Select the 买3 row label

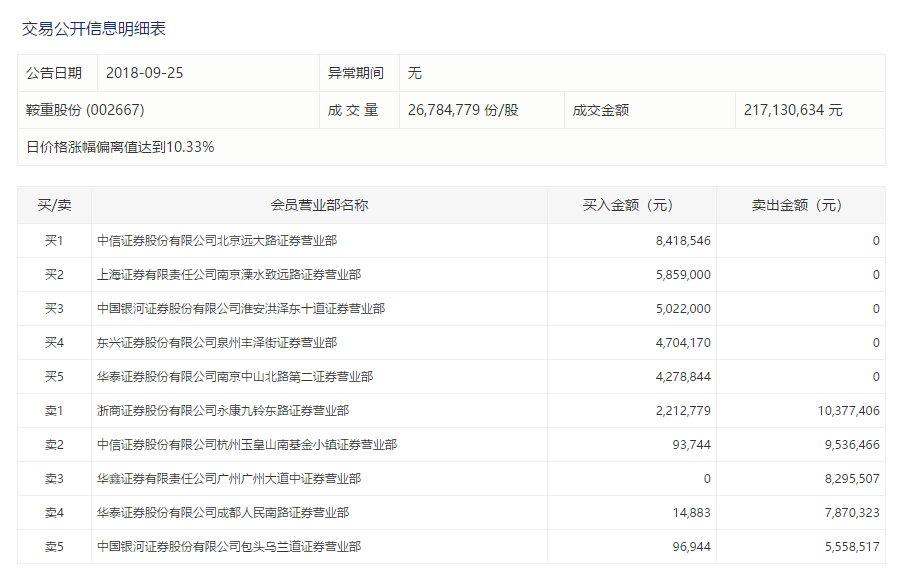coord(54,309)
